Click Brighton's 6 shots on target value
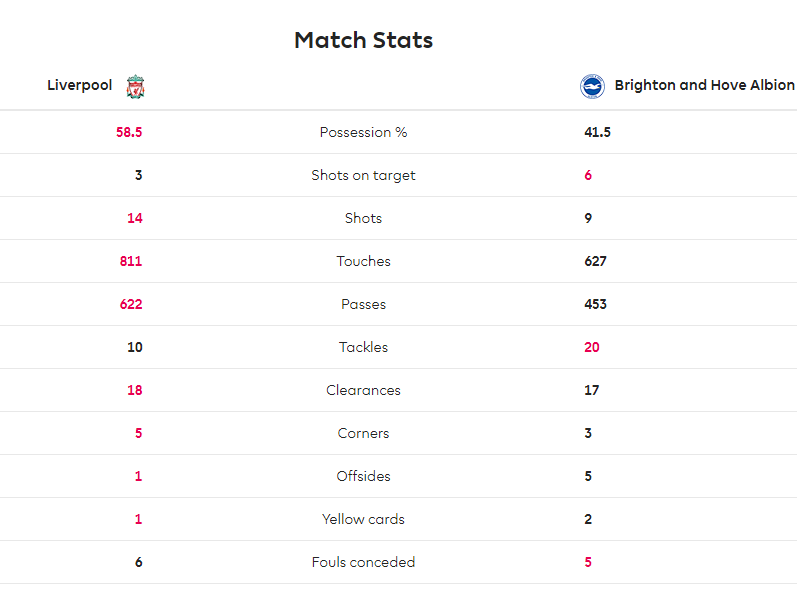This screenshot has width=797, height=600. 588,175
